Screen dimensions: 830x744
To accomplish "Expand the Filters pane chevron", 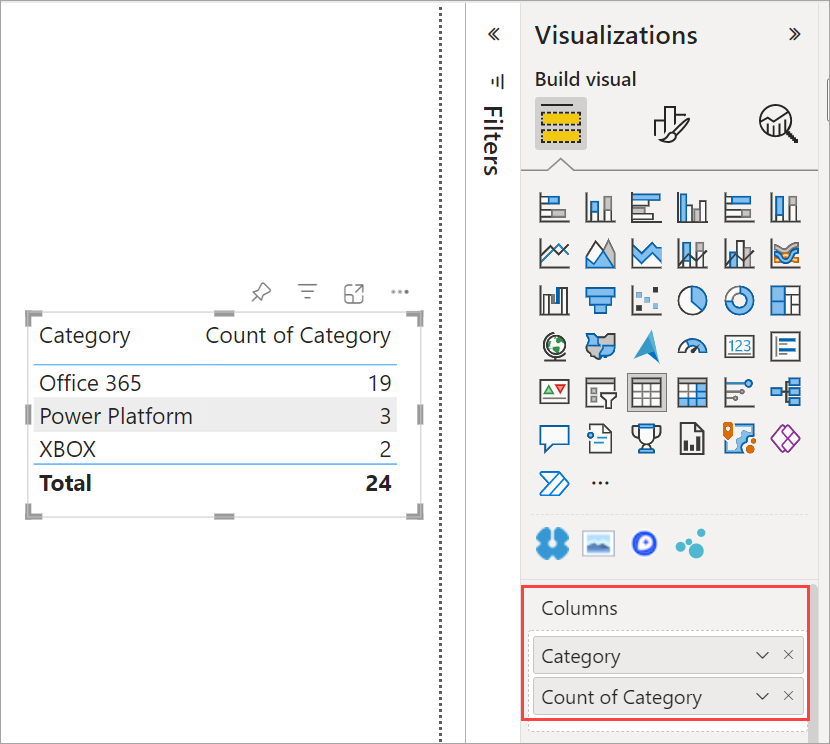I will coord(494,34).
